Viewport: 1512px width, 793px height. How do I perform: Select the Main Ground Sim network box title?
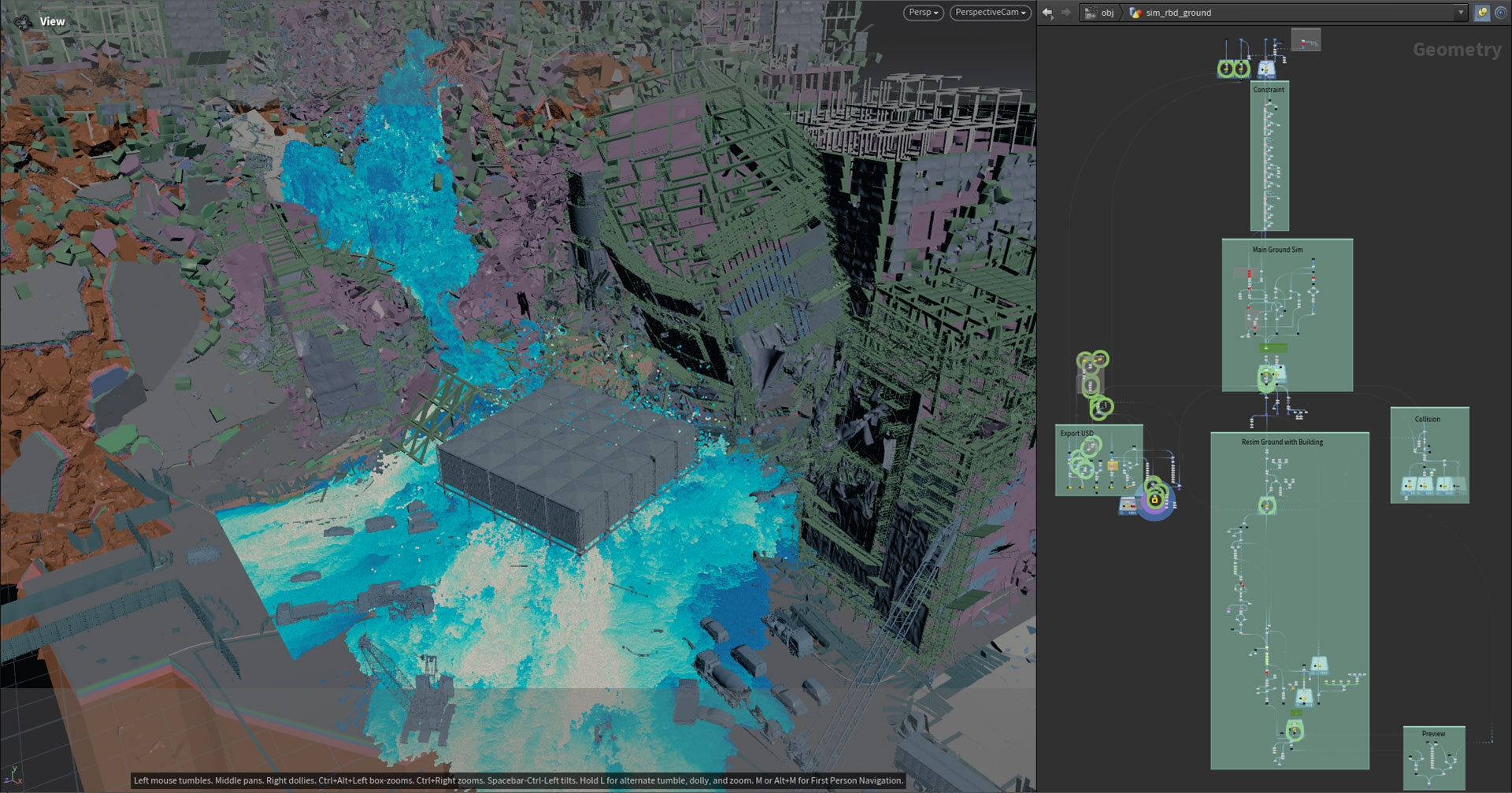[1277, 250]
